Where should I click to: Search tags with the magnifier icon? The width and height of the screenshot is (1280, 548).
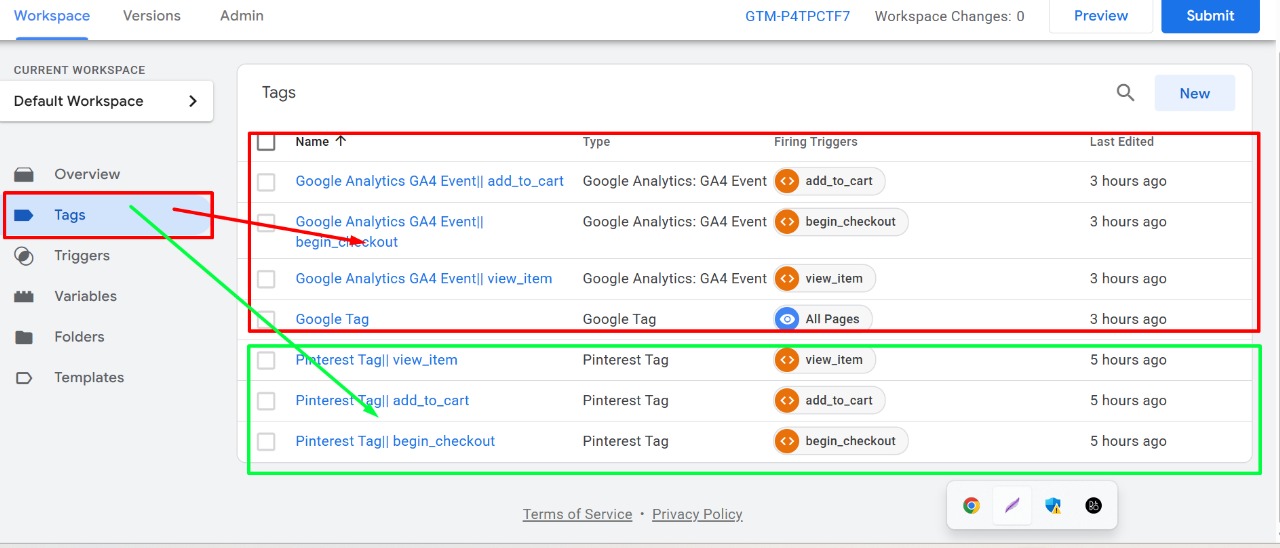coord(1125,93)
